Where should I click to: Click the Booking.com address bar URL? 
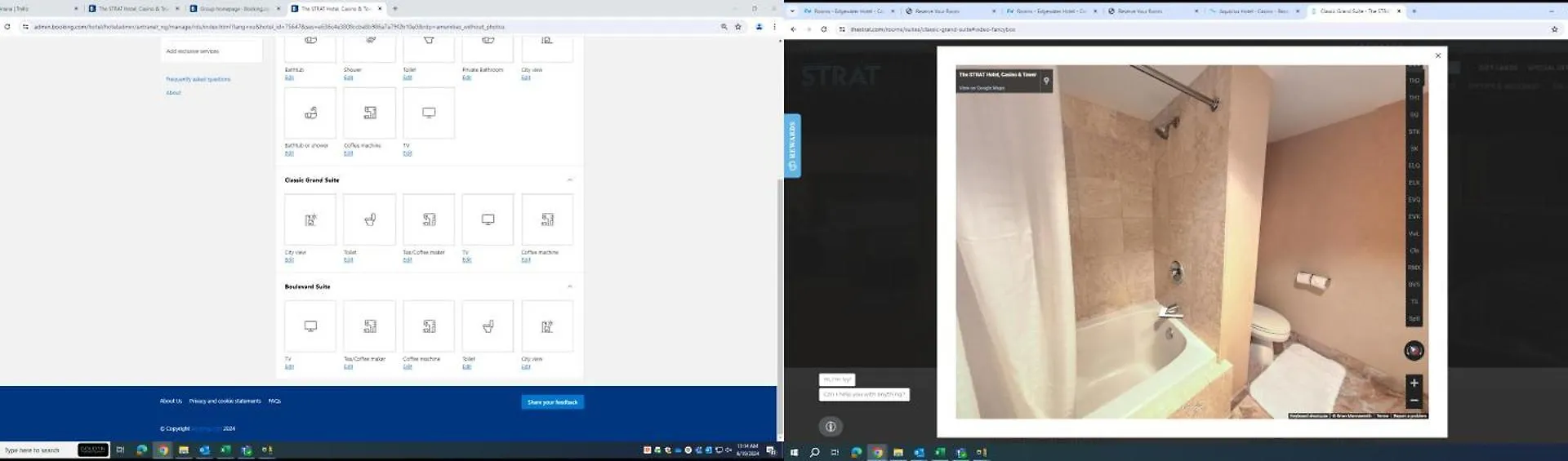[269, 27]
